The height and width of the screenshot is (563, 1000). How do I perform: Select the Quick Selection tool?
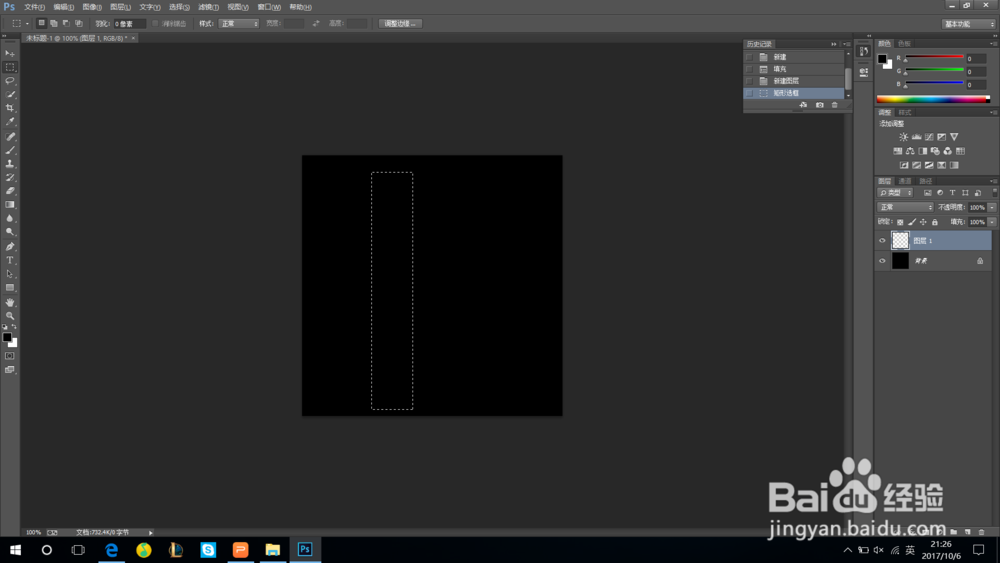point(10,94)
